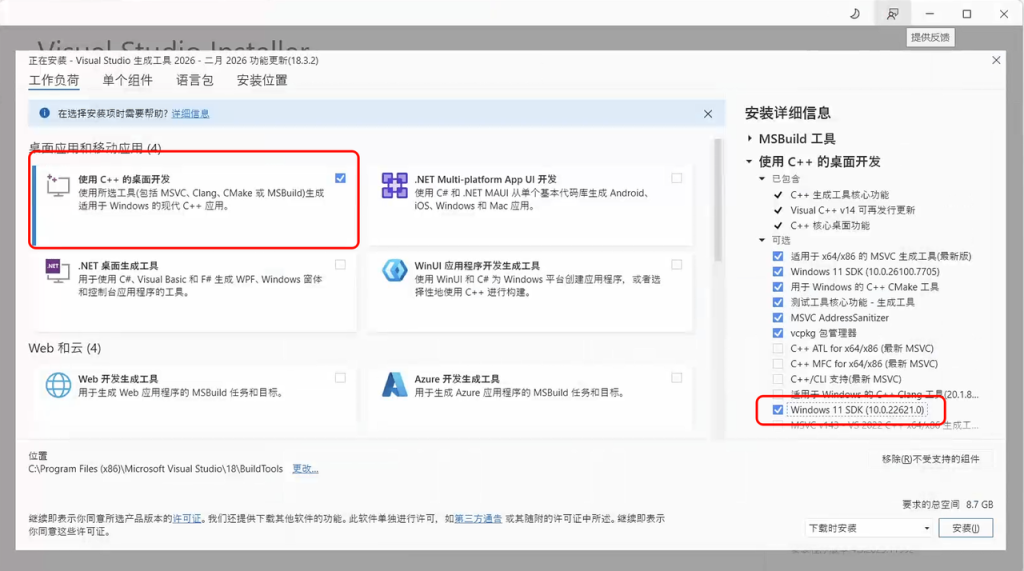Image resolution: width=1024 pixels, height=571 pixels.
Task: Enable C++ ATL for x64/x86 checkbox
Action: [x=779, y=348]
